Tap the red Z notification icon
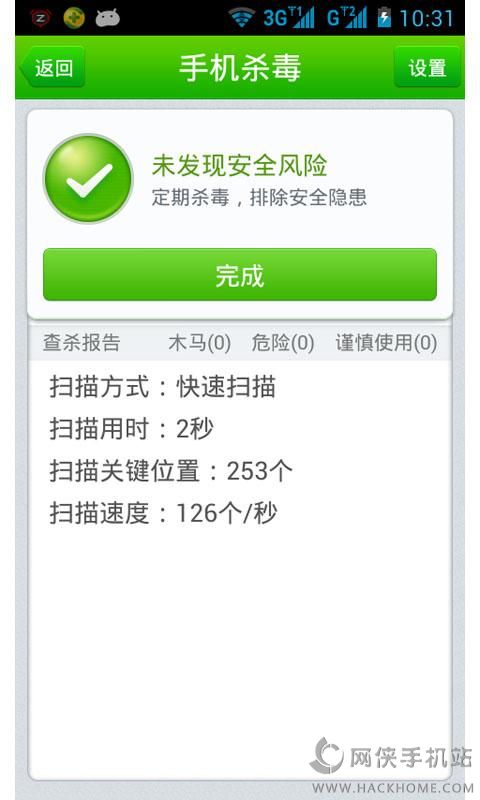The height and width of the screenshot is (800, 480). tap(41, 18)
